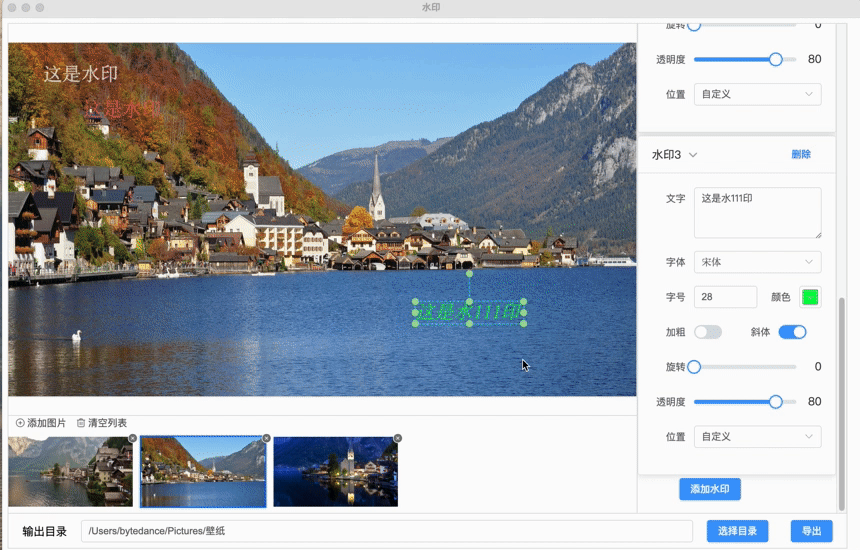
Task: Select the second autumn mountain thumbnail
Action: click(203, 472)
